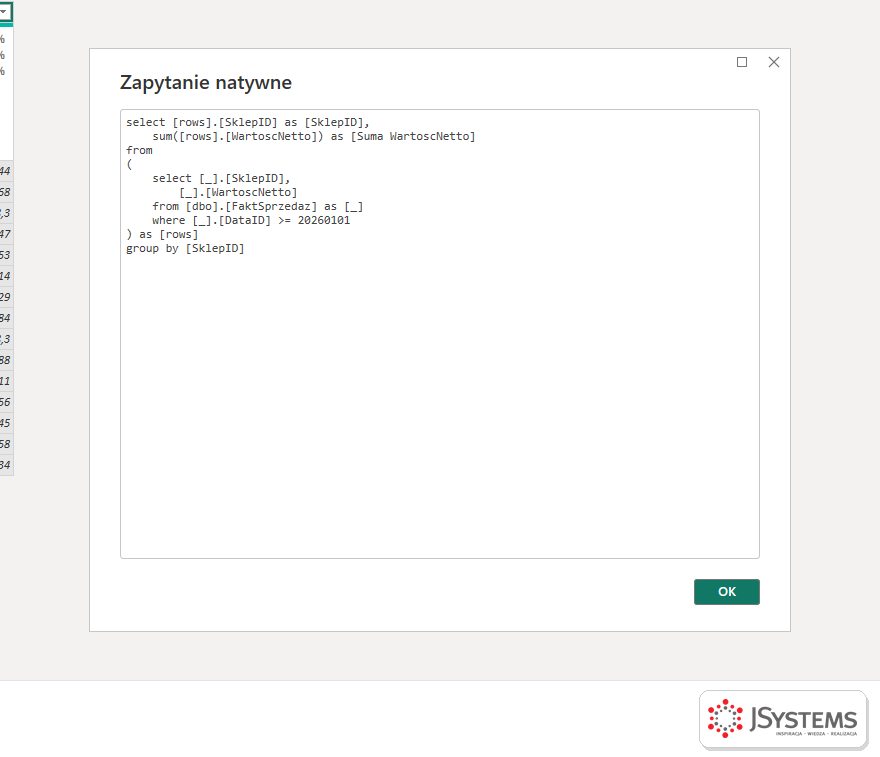Image resolution: width=880 pixels, height=757 pixels.
Task: Click the 'where [_].[DataID] >= 20260101' line
Action: [x=251, y=220]
